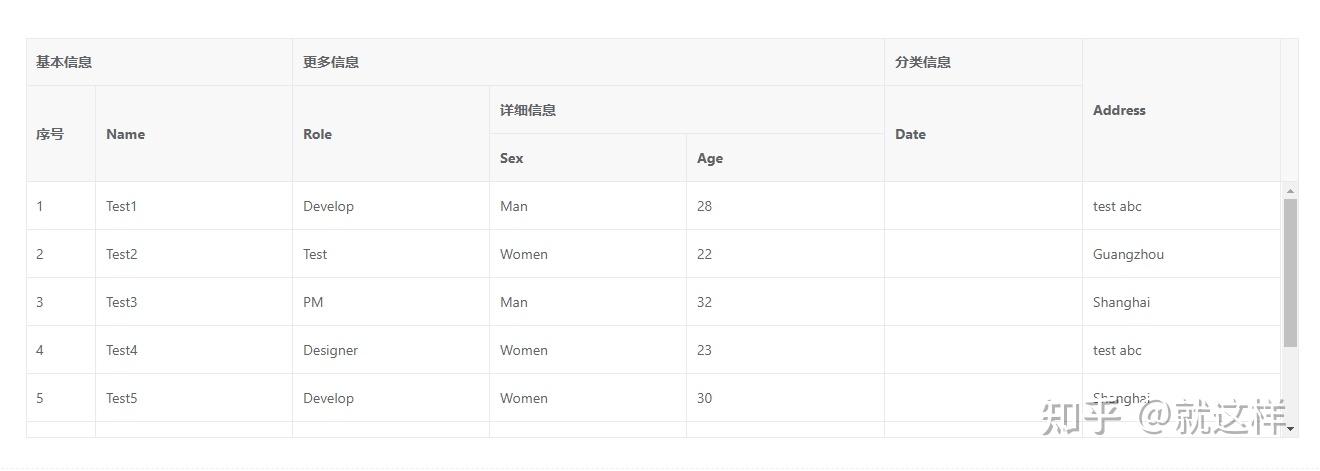Select the Role column header

318,134
